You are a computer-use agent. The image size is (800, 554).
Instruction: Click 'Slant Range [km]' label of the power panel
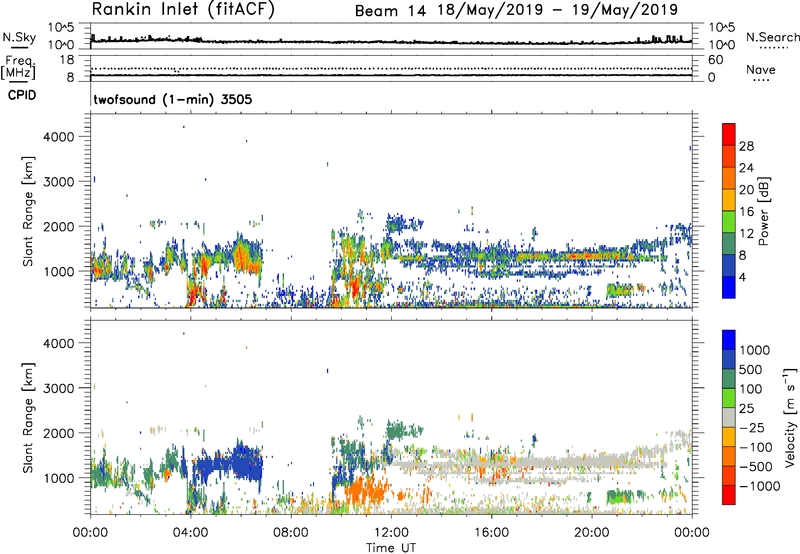click(x=28, y=211)
